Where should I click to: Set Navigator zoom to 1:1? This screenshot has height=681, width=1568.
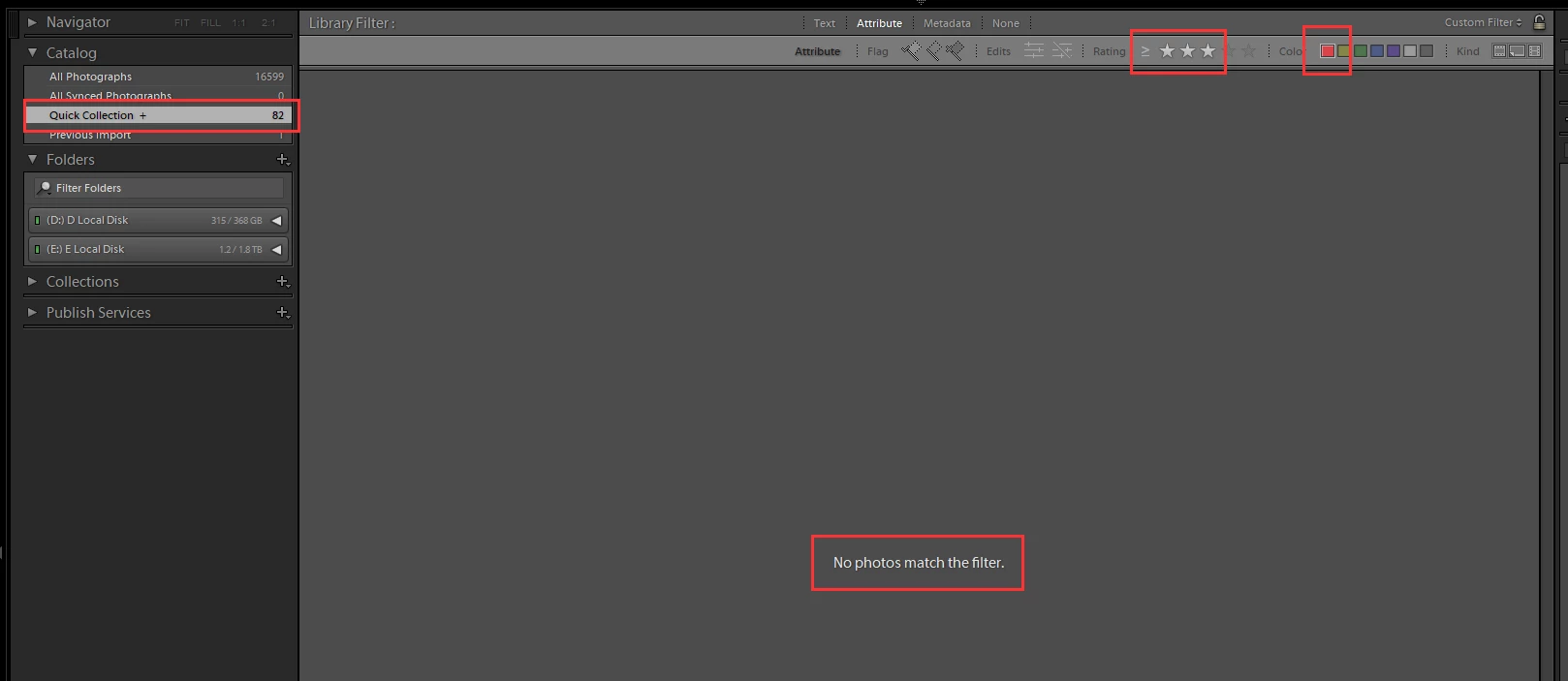point(238,23)
